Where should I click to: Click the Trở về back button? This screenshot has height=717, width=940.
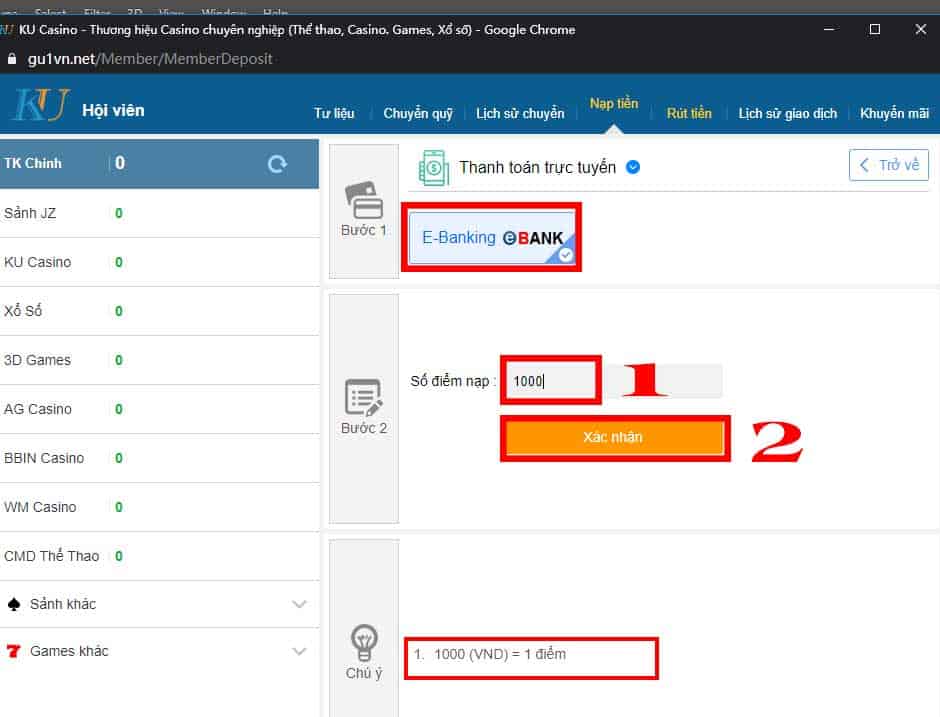(888, 165)
